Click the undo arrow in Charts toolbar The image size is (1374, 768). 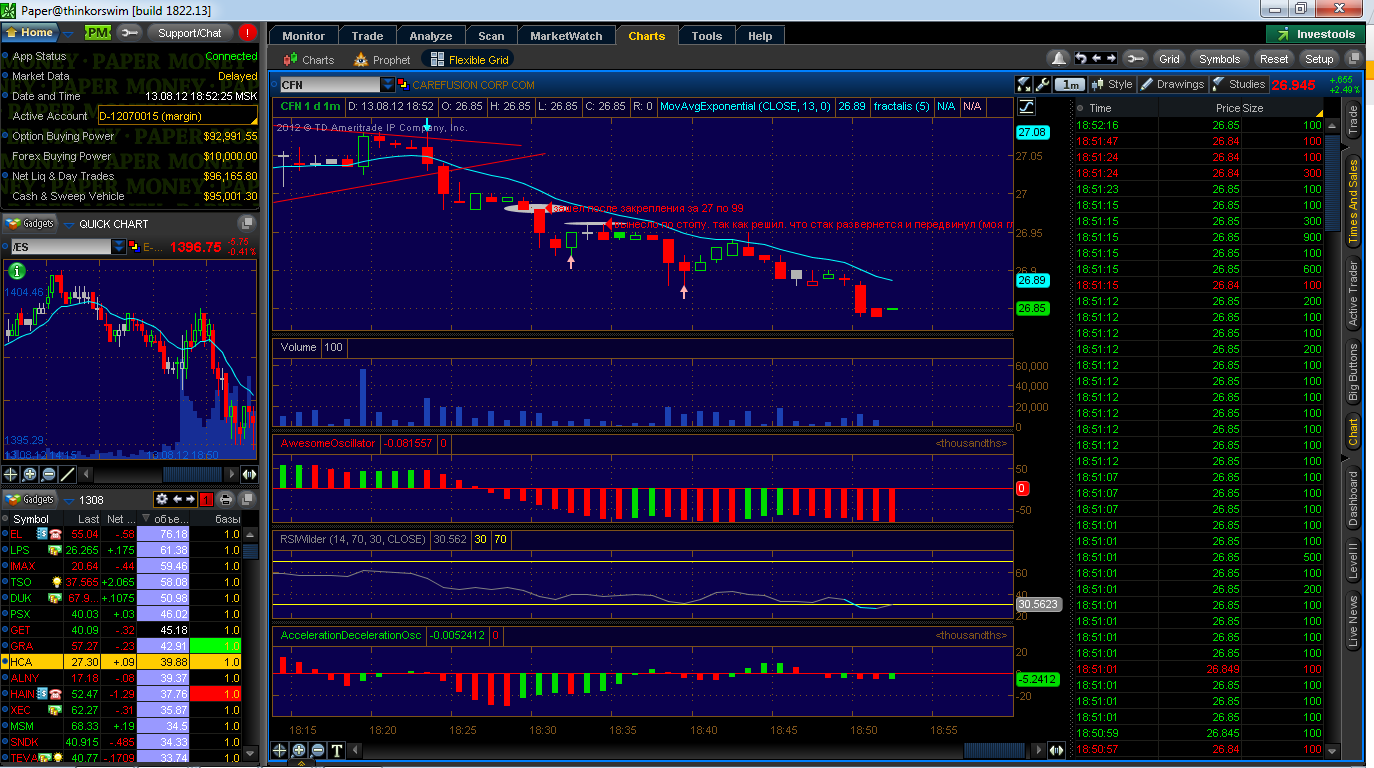click(1080, 59)
